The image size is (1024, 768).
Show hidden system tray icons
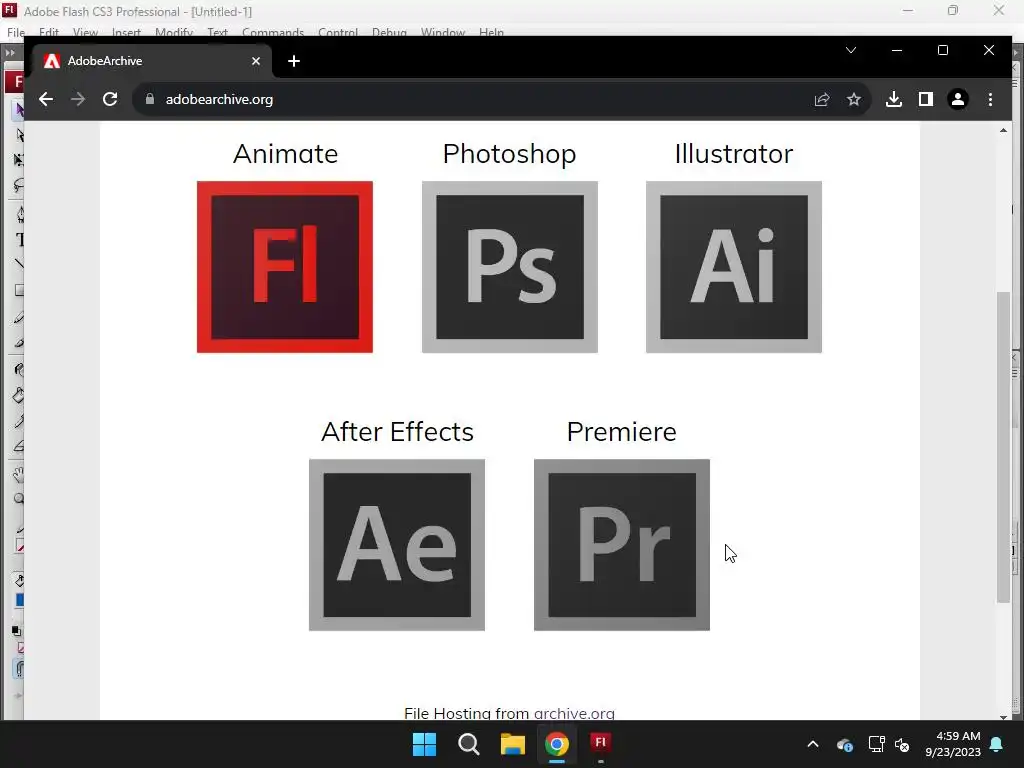[812, 744]
